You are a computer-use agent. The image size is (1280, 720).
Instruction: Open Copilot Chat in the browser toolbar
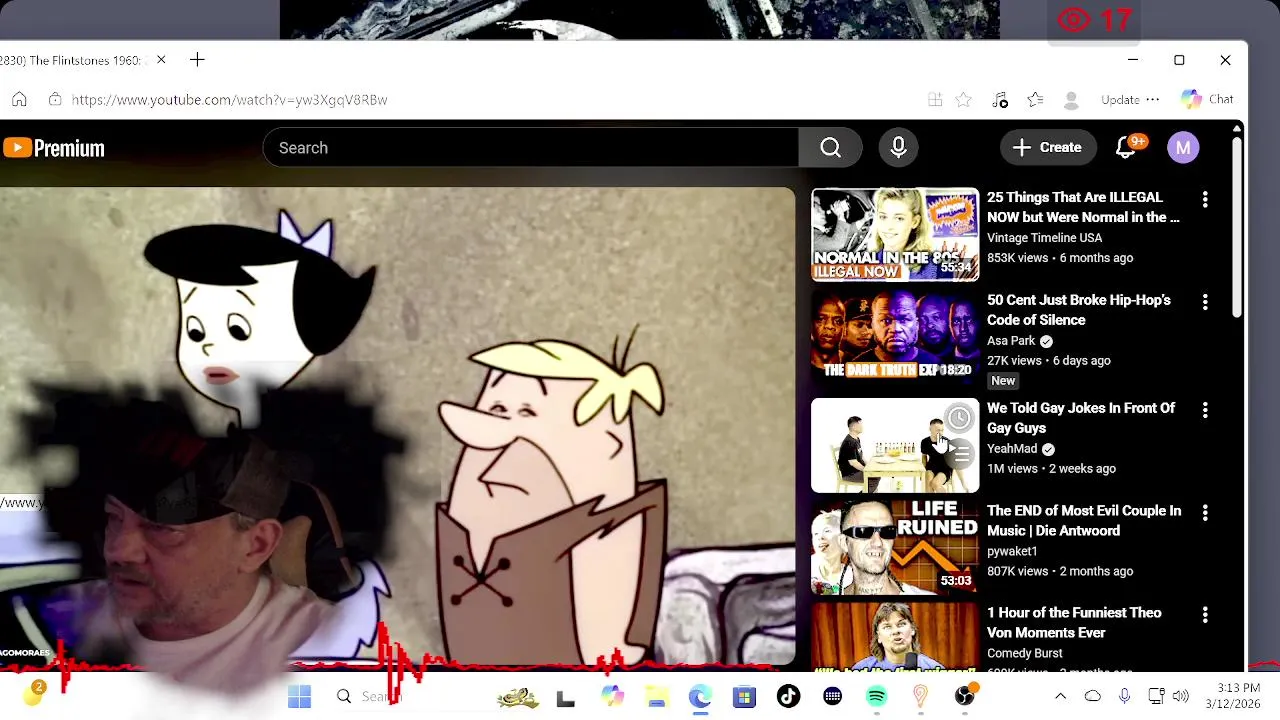point(1207,99)
